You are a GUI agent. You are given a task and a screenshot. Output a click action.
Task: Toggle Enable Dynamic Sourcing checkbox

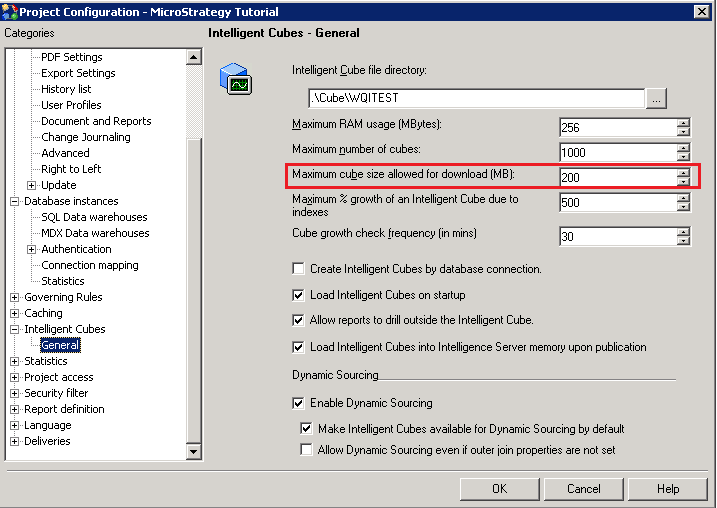pos(299,403)
